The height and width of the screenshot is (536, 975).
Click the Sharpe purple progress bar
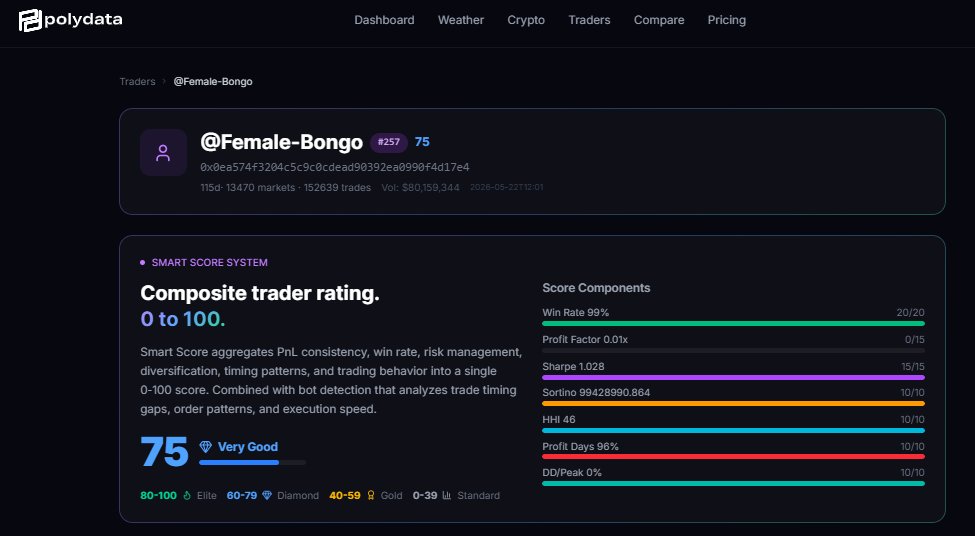733,377
